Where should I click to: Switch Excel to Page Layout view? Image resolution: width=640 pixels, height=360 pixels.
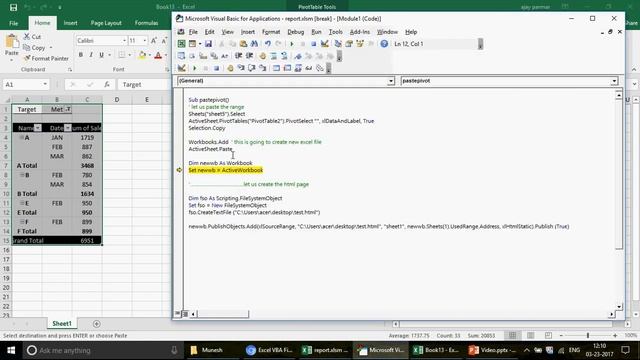530,336
